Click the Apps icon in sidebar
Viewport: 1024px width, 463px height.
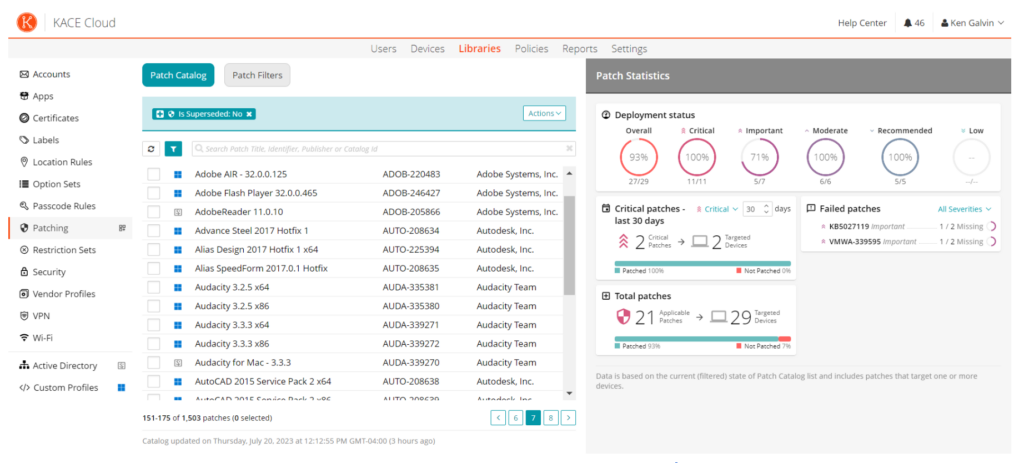point(24,96)
